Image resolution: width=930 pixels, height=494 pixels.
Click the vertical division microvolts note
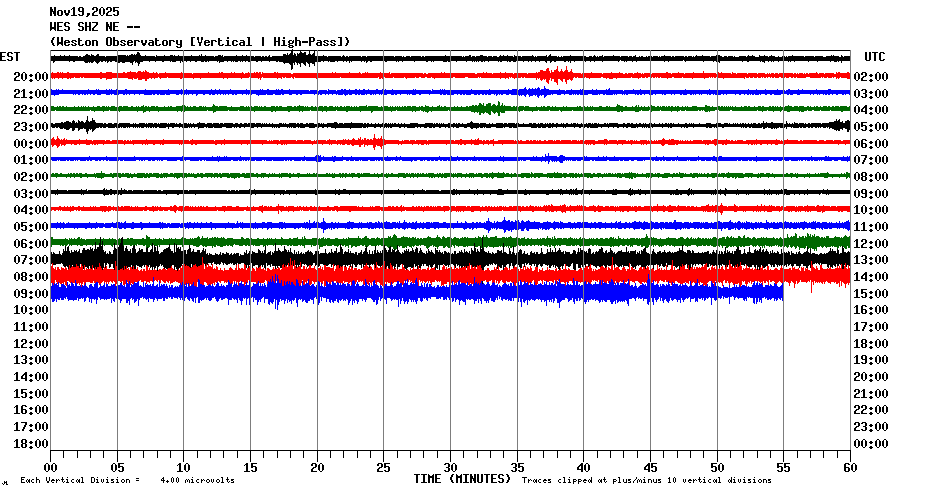(127, 481)
